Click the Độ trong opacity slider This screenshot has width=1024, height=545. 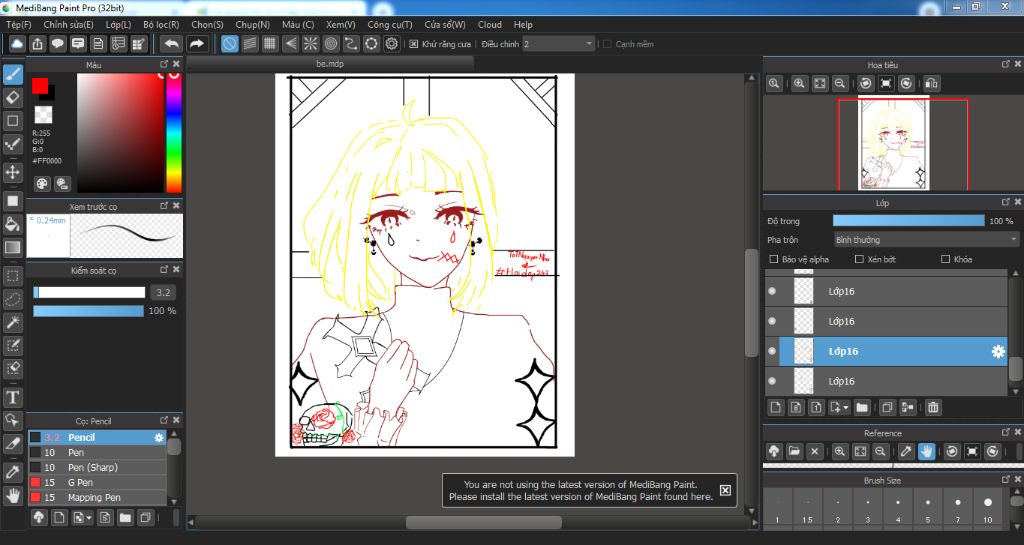(908, 221)
